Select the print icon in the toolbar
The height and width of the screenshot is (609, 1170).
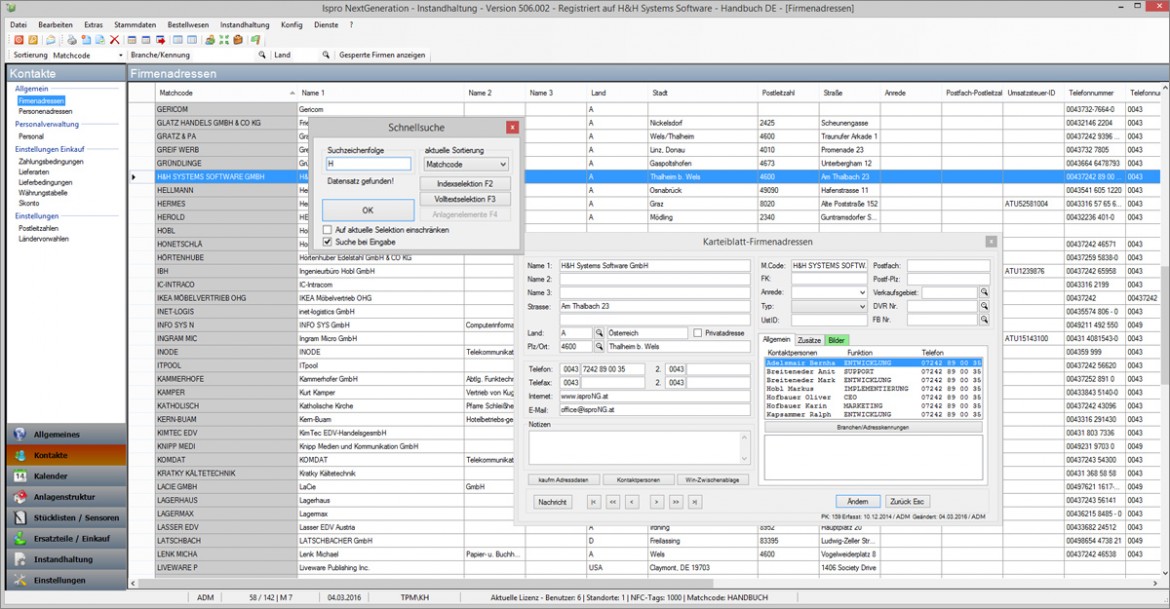[72, 40]
